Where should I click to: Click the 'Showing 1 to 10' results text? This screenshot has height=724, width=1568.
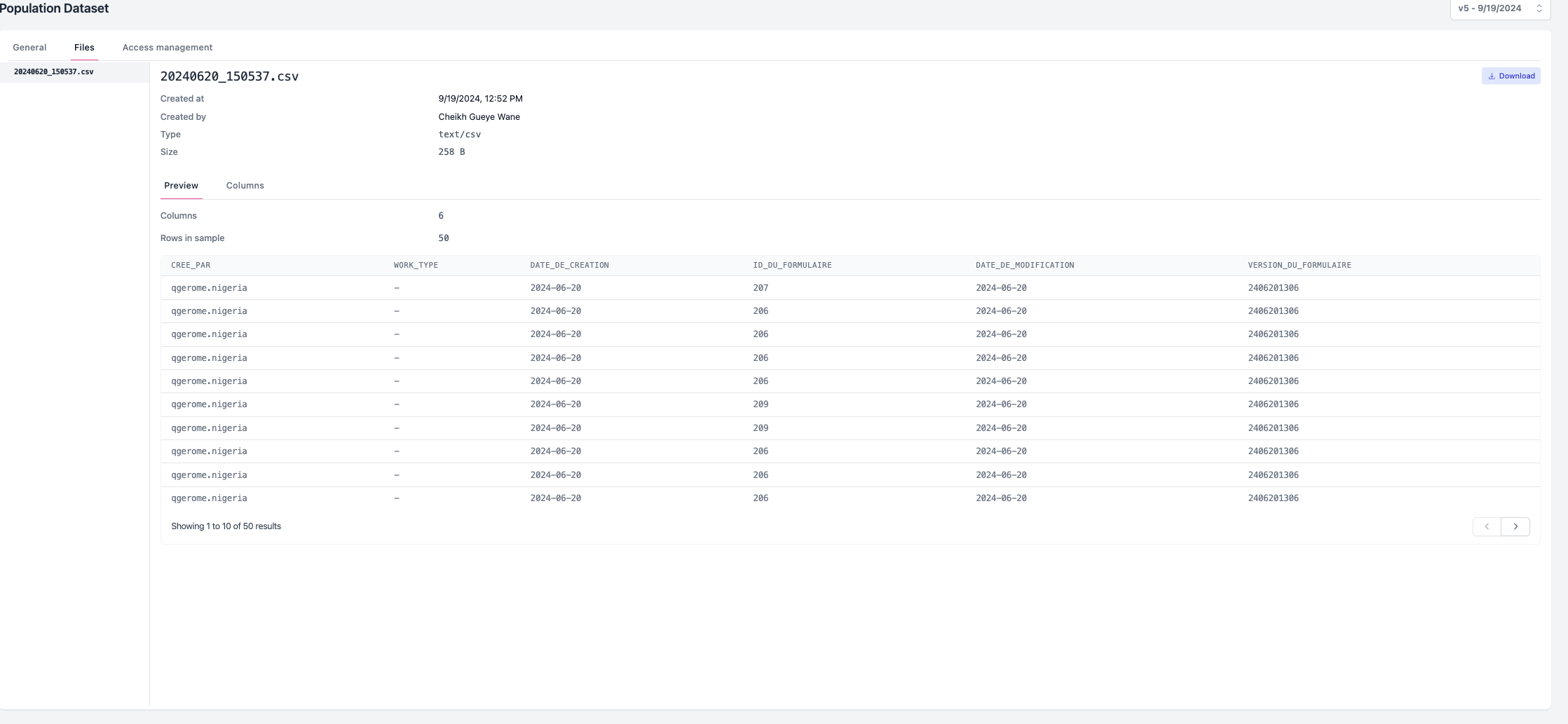(226, 526)
